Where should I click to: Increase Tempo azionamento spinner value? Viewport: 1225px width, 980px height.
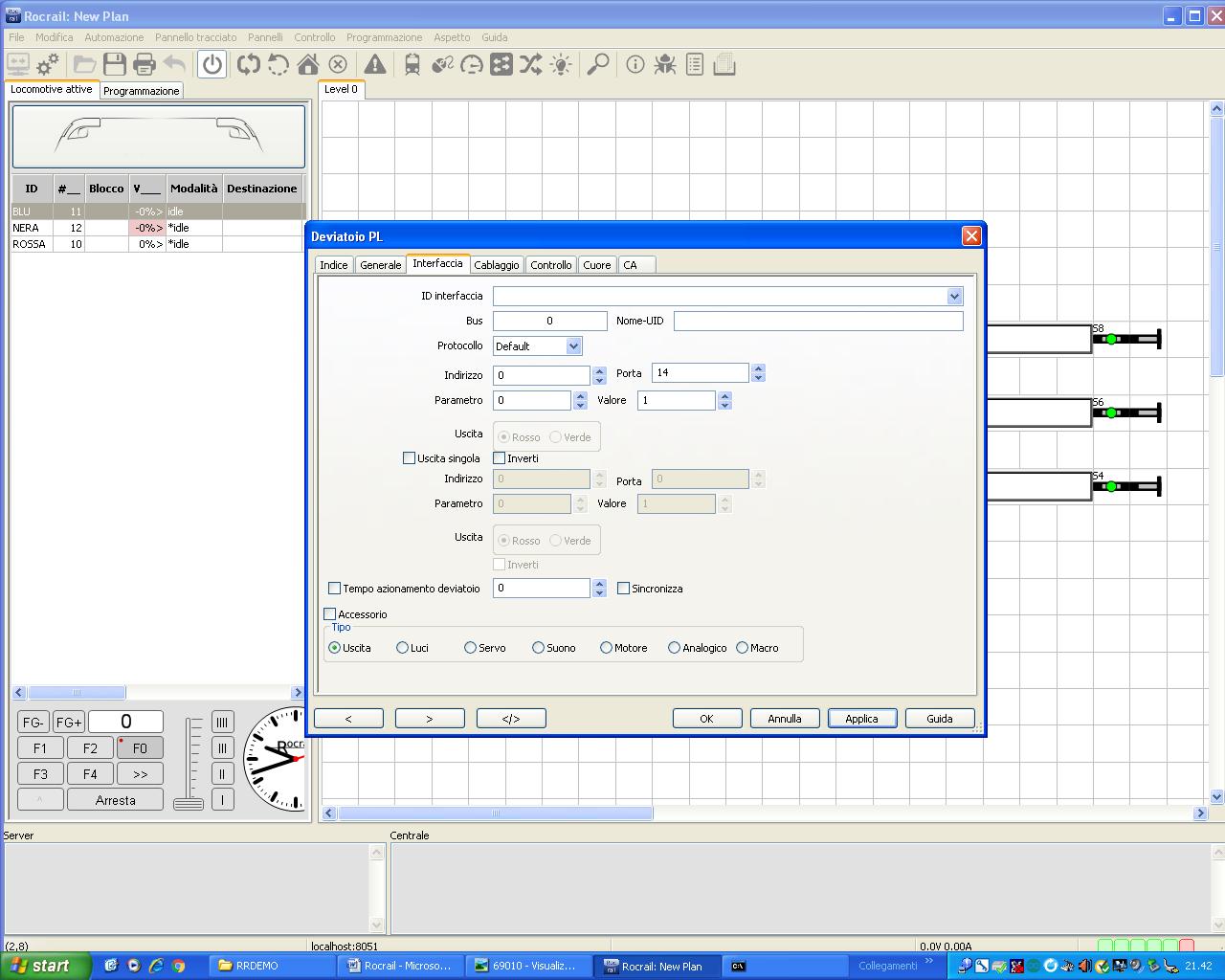[599, 584]
